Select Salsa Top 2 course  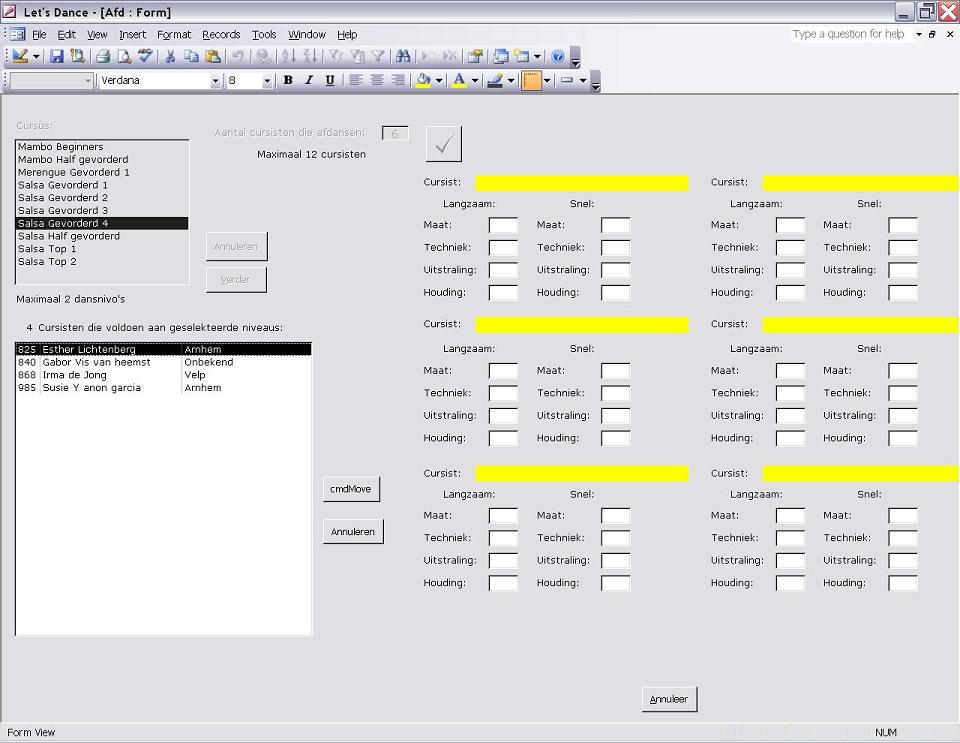(x=102, y=262)
